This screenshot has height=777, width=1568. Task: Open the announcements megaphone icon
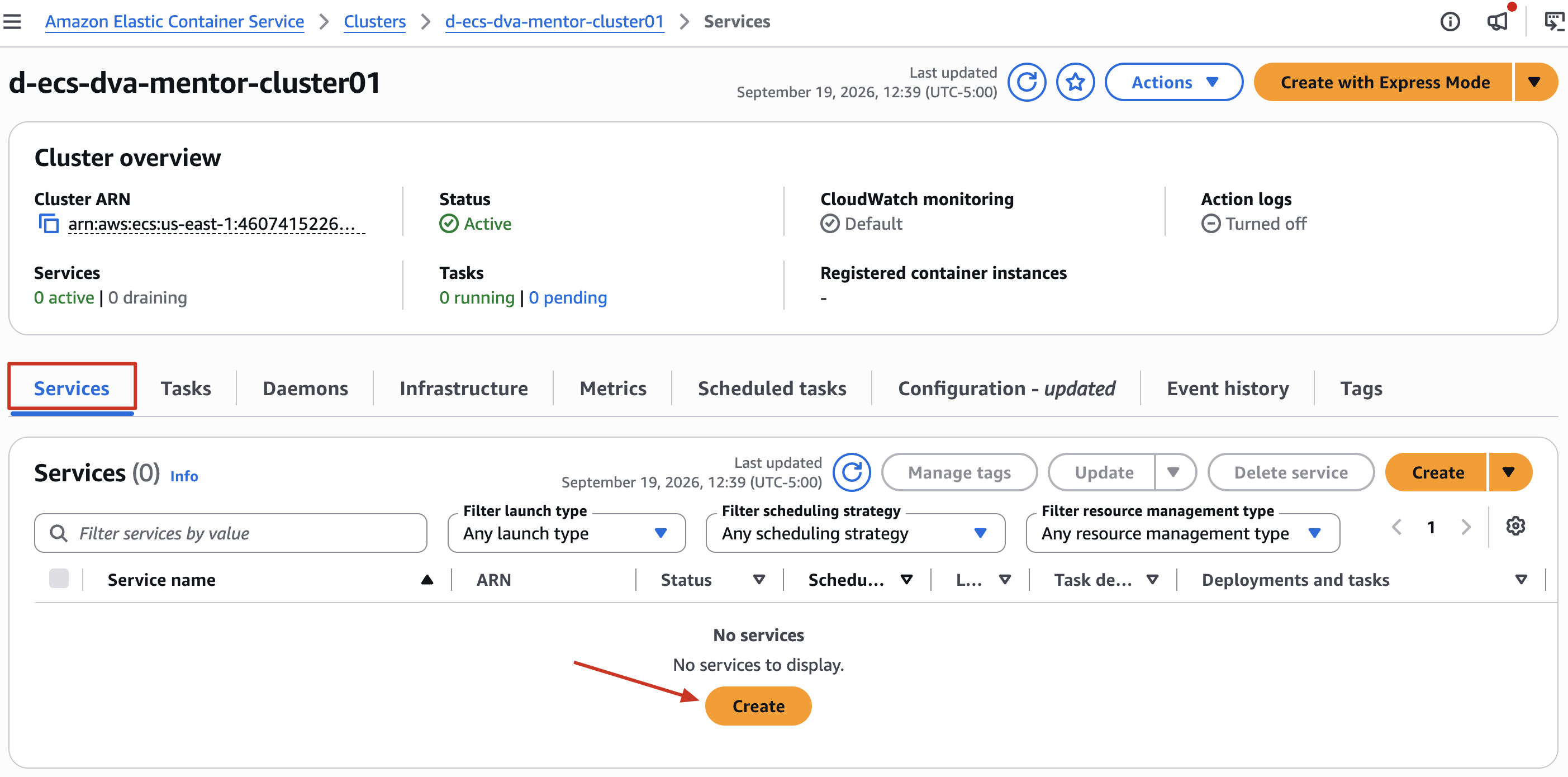[x=1497, y=22]
